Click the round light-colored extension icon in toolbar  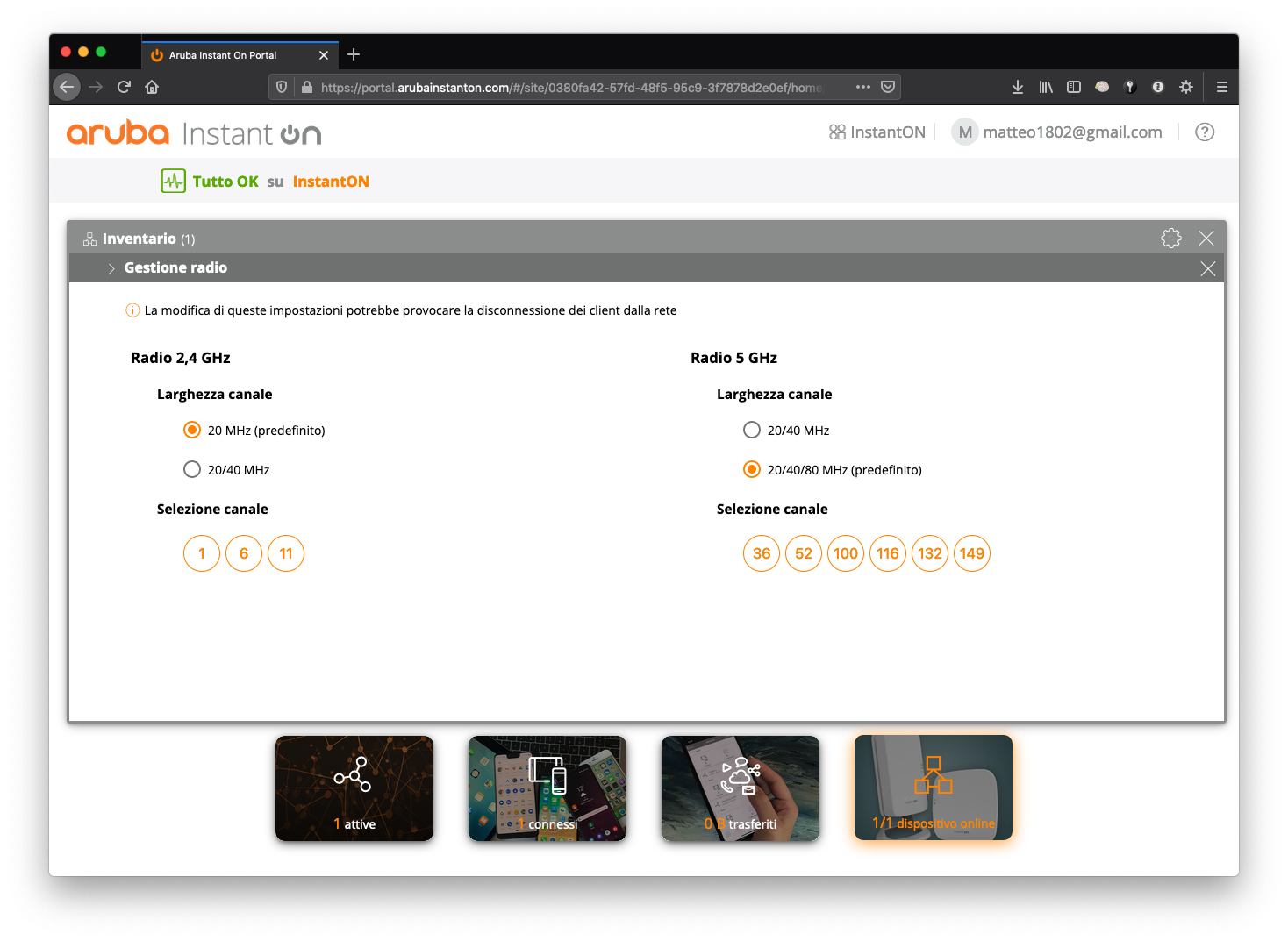[x=1102, y=87]
